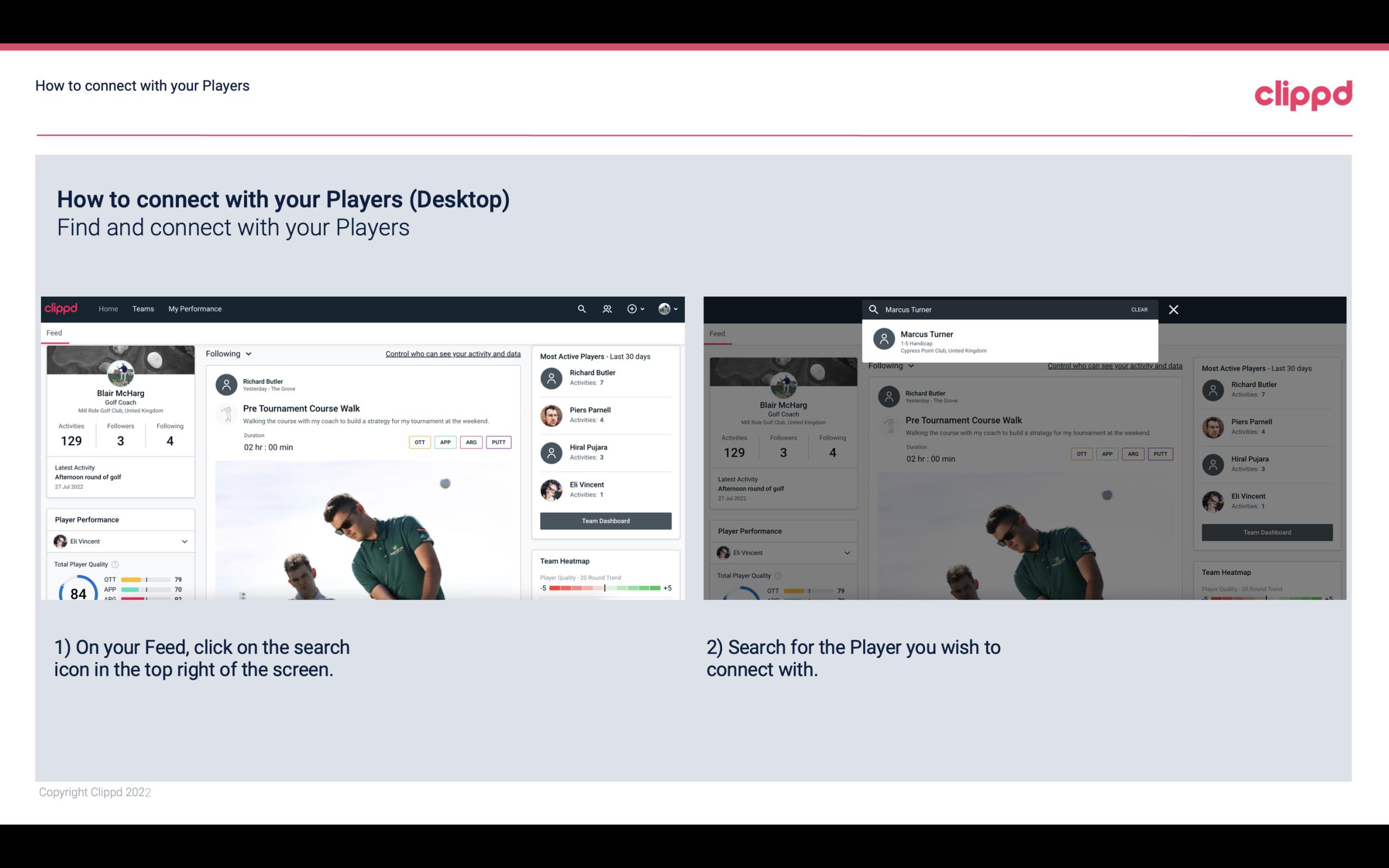This screenshot has width=1389, height=868.
Task: Toggle Player Performance visibility for Eli Vincent
Action: point(184,541)
